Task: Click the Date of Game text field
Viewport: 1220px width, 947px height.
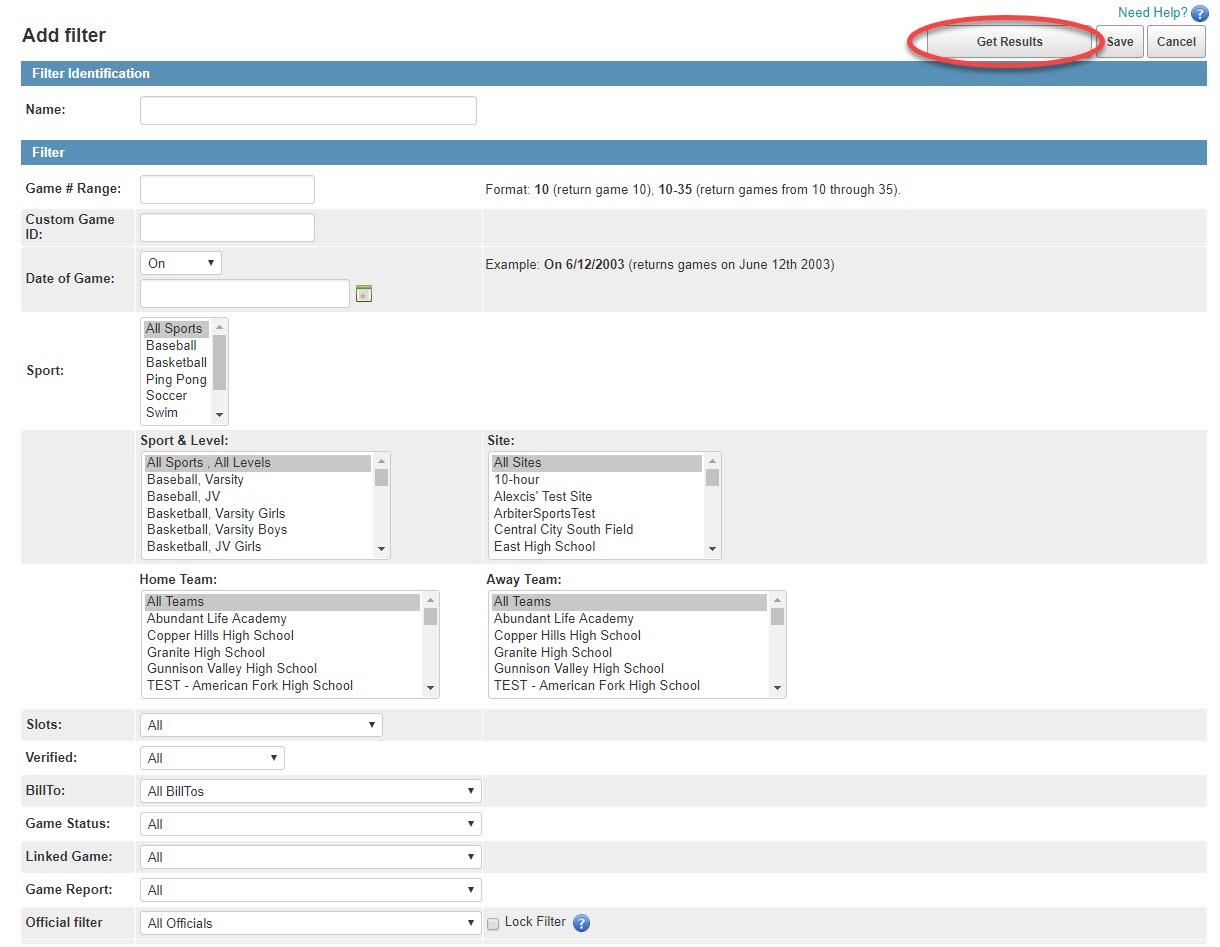Action: coord(245,293)
